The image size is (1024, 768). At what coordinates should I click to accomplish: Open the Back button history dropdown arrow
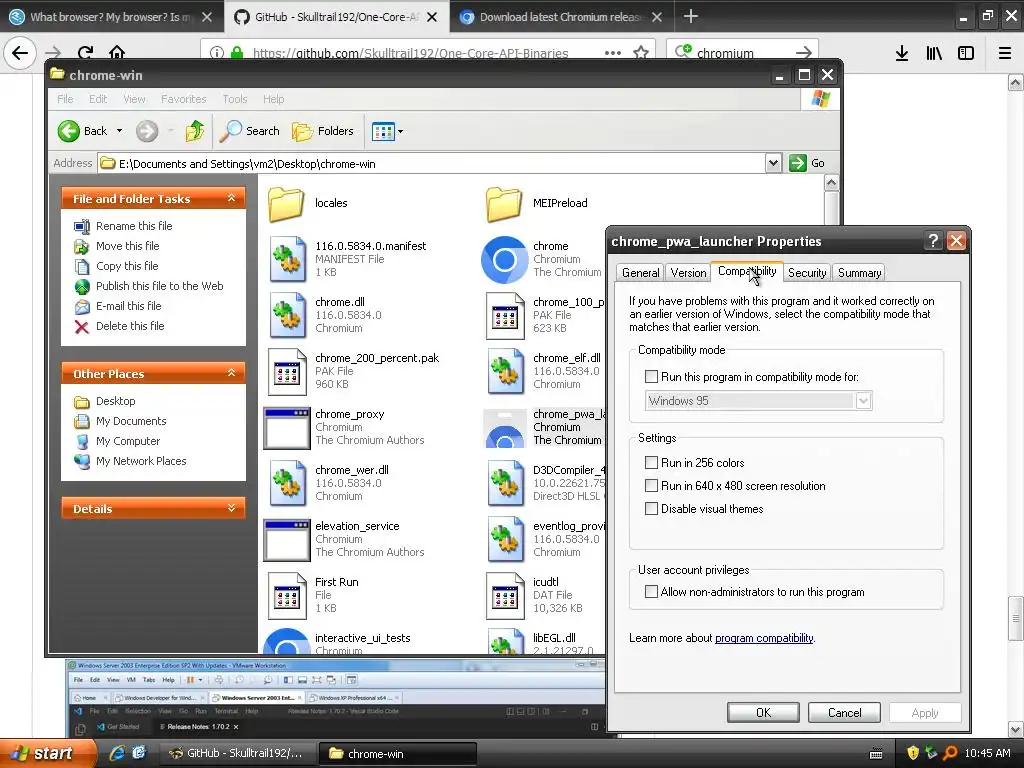(x=119, y=131)
